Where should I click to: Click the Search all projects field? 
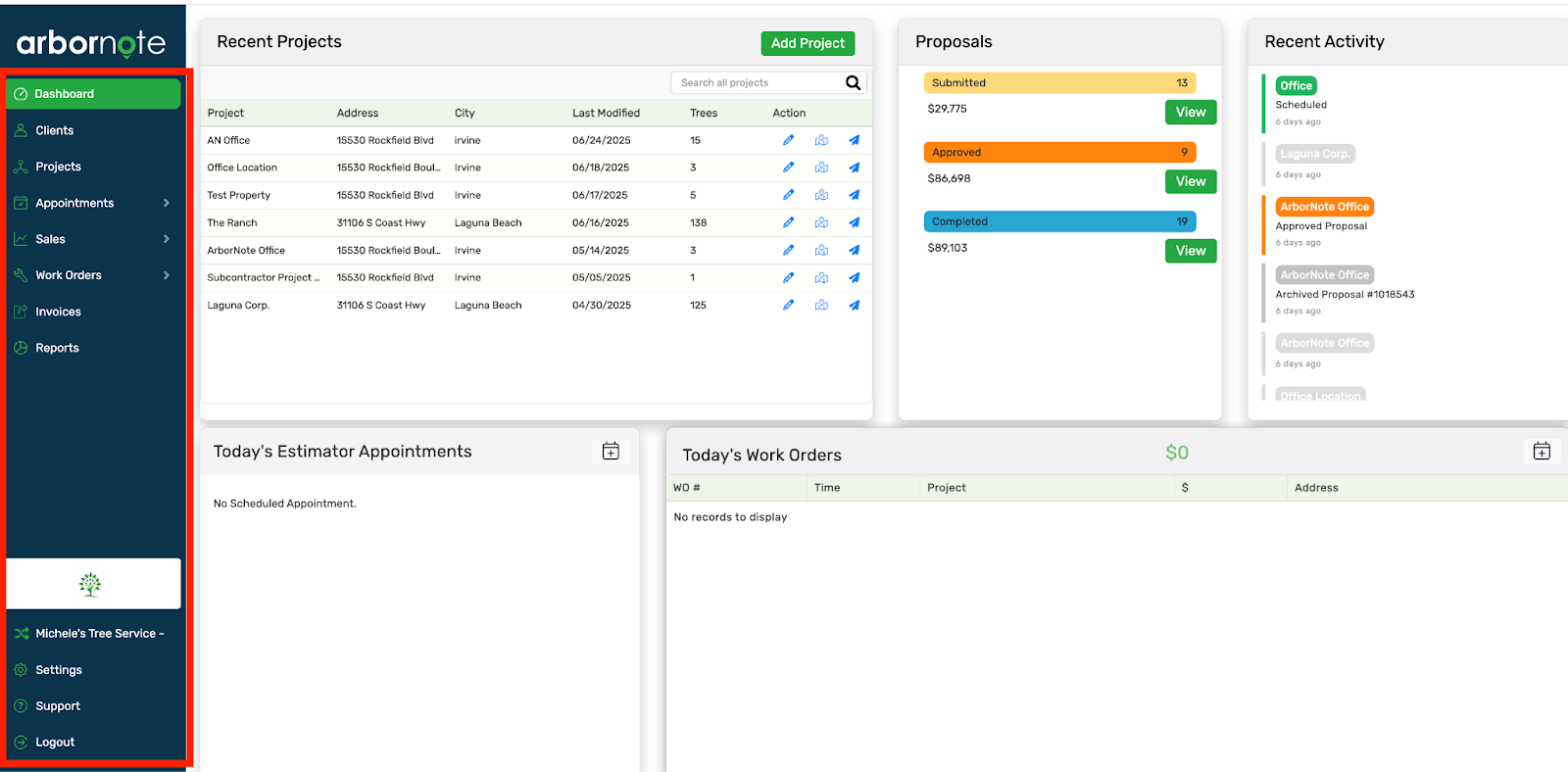pos(758,83)
